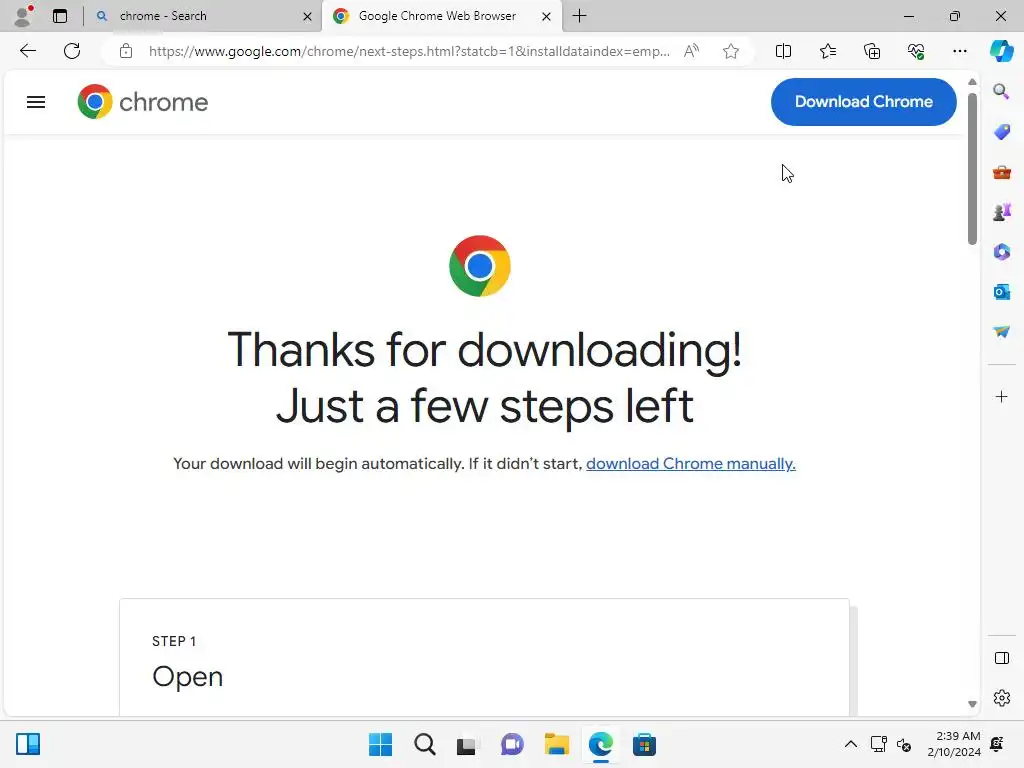The image size is (1024, 768).
Task: Click the scroll down arrow
Action: 972,704
